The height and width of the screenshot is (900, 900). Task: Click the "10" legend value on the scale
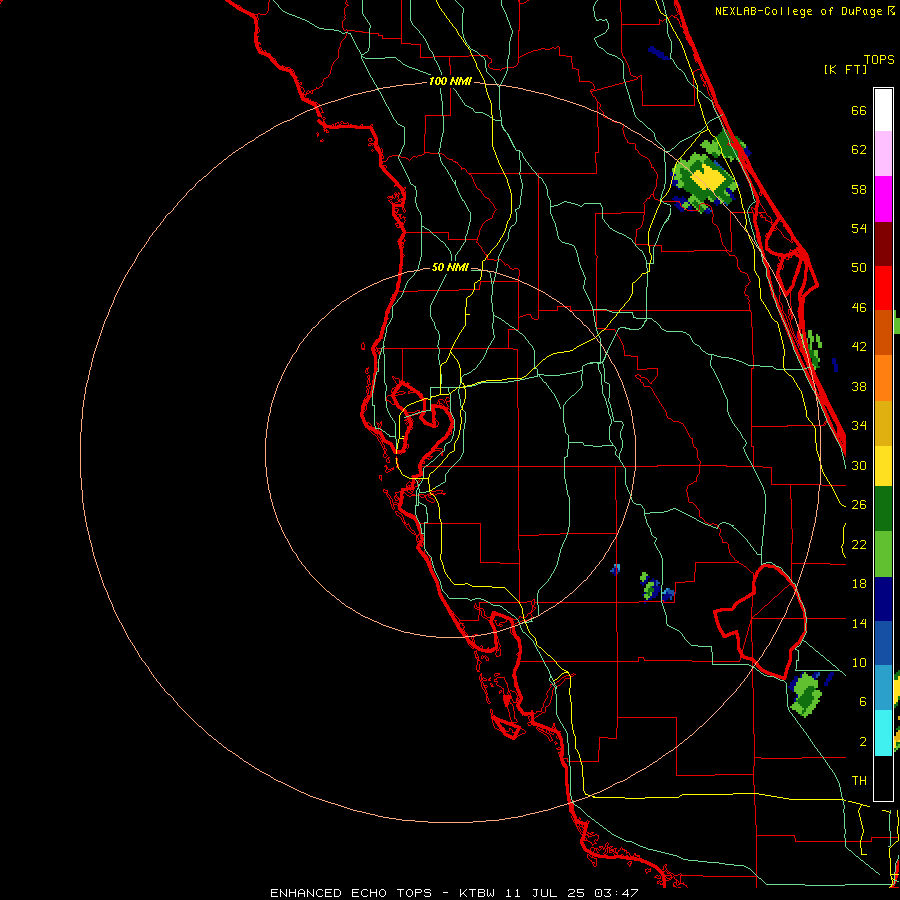[859, 663]
